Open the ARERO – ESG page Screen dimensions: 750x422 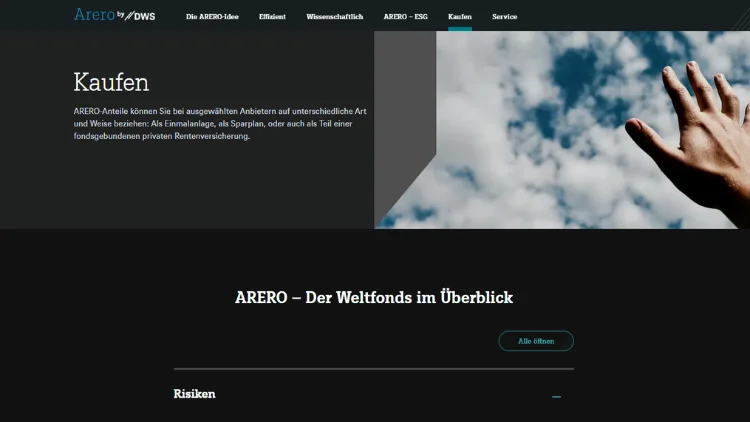point(406,17)
